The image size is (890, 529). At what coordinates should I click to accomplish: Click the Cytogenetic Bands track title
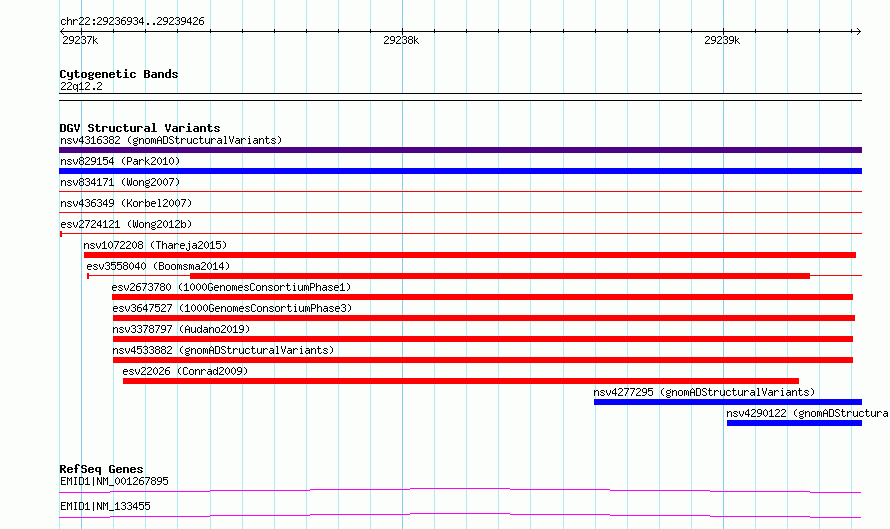(119, 74)
